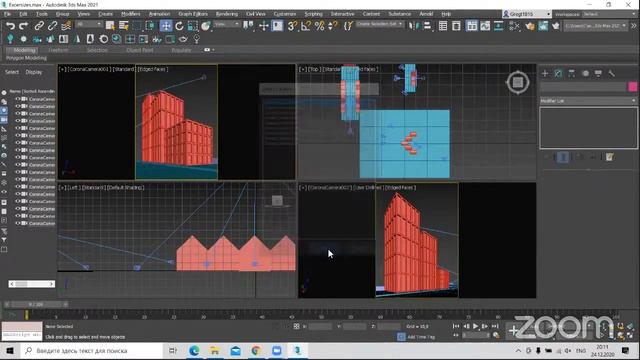Viewport: 640px width, 360px height.
Task: Open the Rendering menu
Action: coord(227,14)
